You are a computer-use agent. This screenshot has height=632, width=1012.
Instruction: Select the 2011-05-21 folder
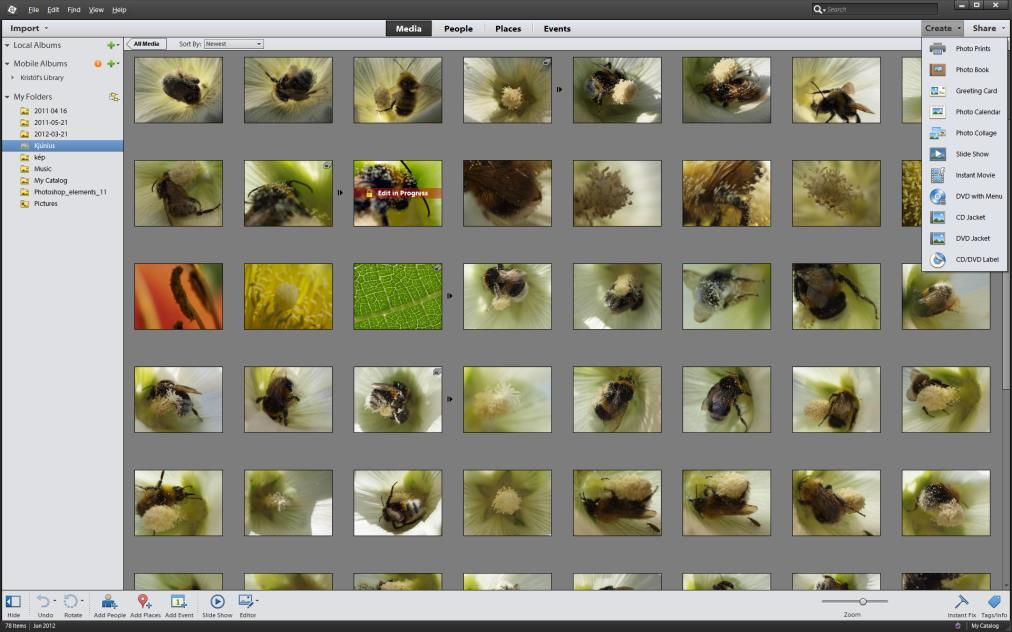50,123
